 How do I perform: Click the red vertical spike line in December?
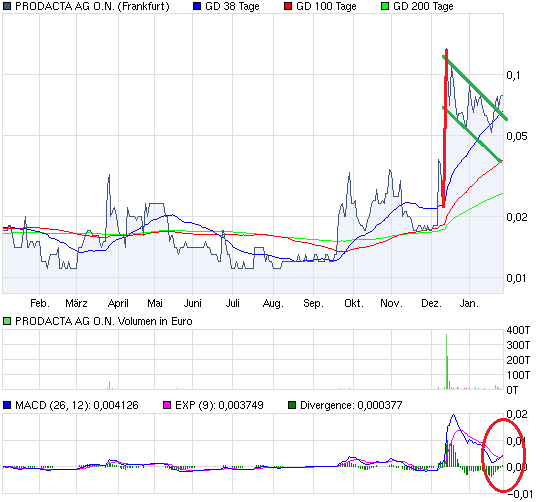point(445,128)
